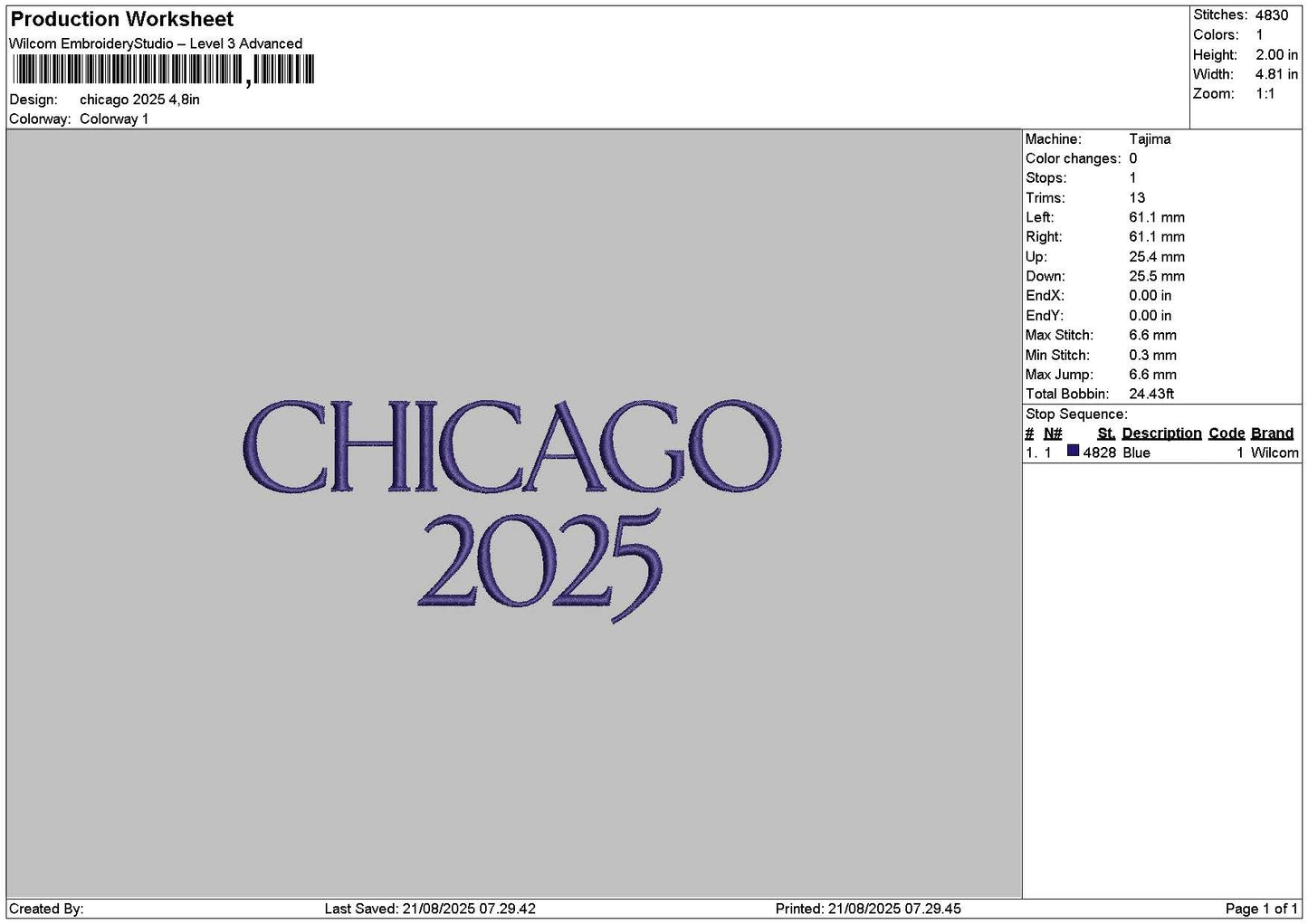The width and height of the screenshot is (1308, 924).
Task: Click the Stops value 1
Action: pos(1132,178)
